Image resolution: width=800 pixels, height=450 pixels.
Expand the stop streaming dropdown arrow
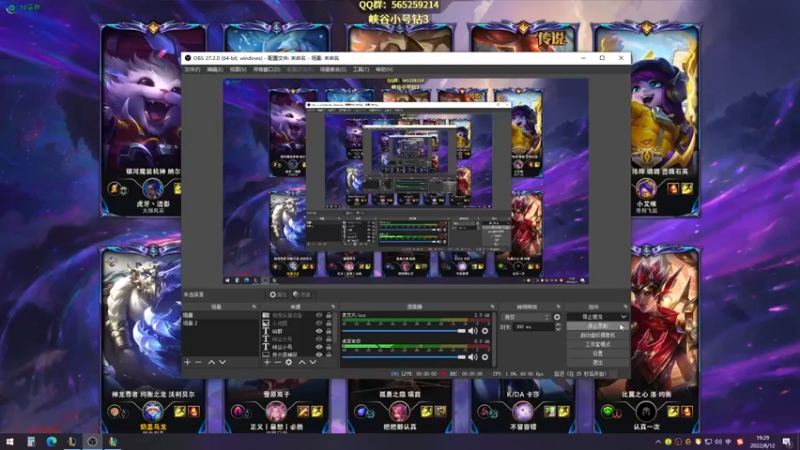[623, 317]
